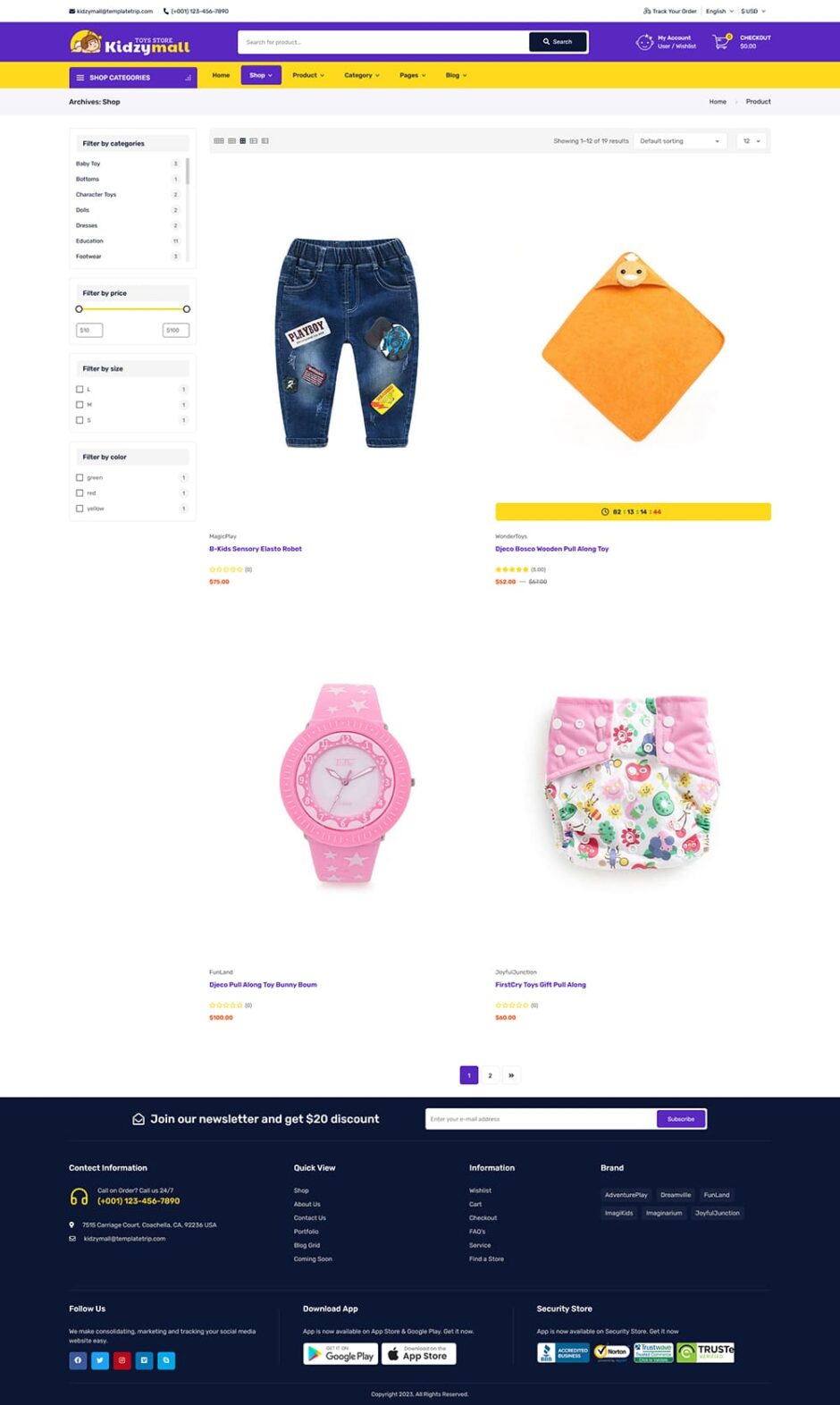Tick the size L checkbox

pyautogui.click(x=80, y=389)
